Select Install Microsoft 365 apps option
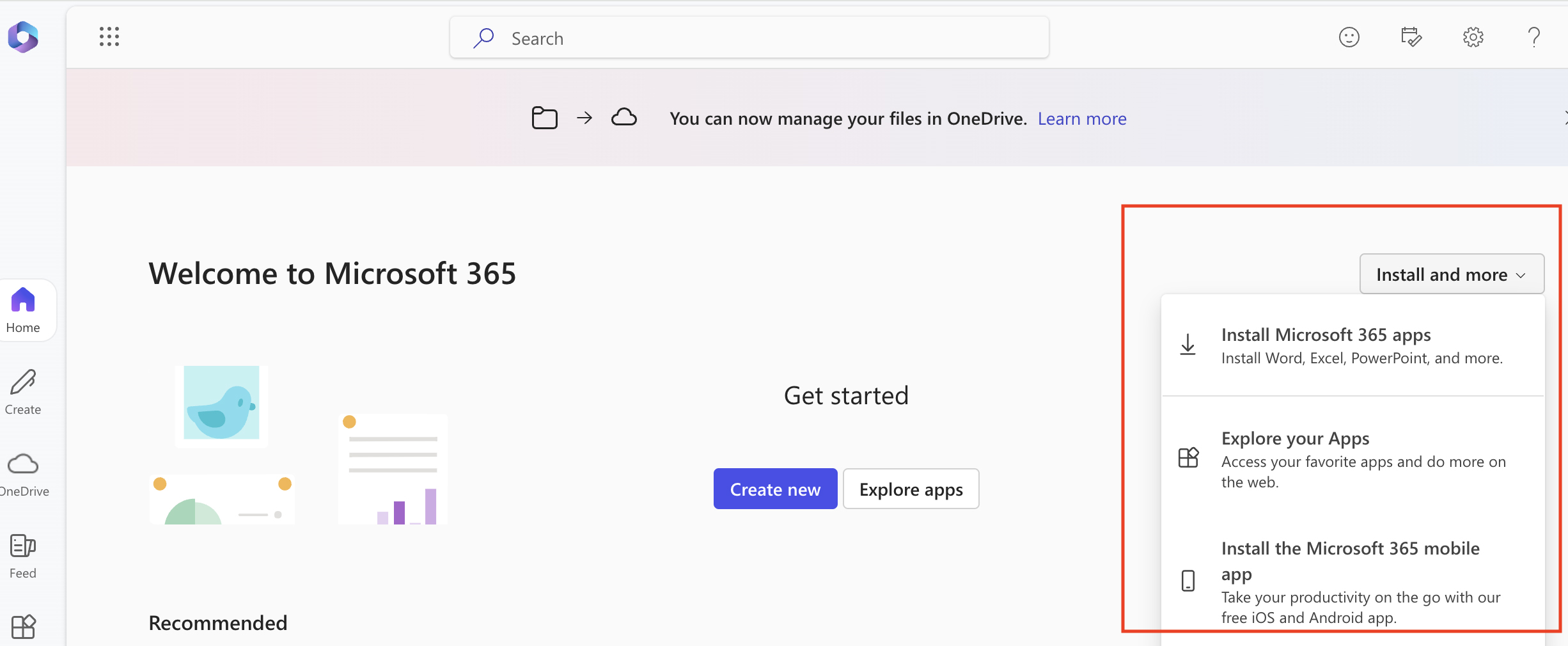 [x=1353, y=345]
